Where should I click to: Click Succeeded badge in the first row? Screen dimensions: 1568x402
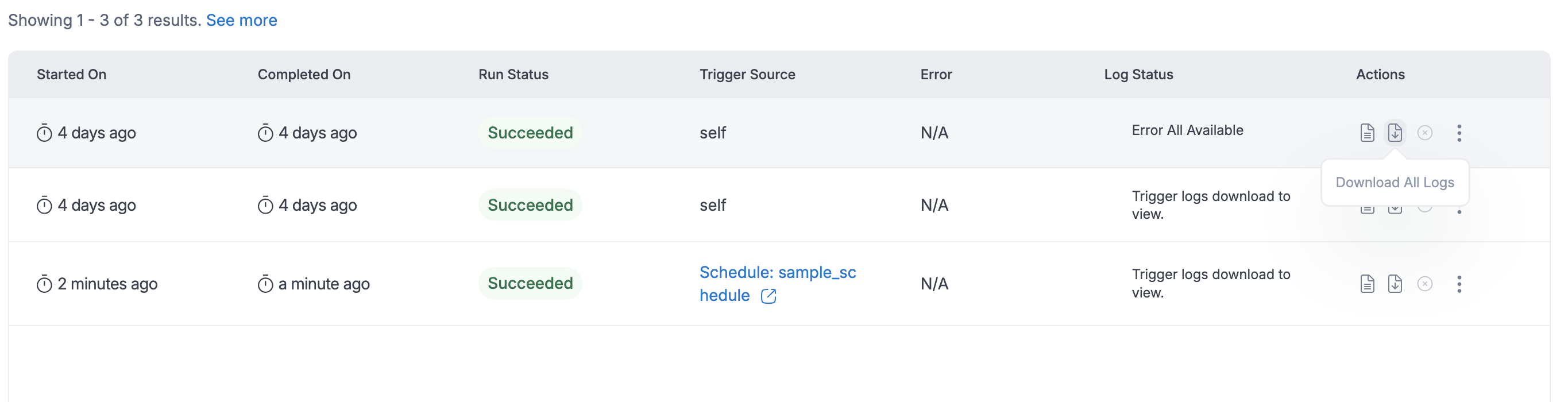[x=530, y=133]
